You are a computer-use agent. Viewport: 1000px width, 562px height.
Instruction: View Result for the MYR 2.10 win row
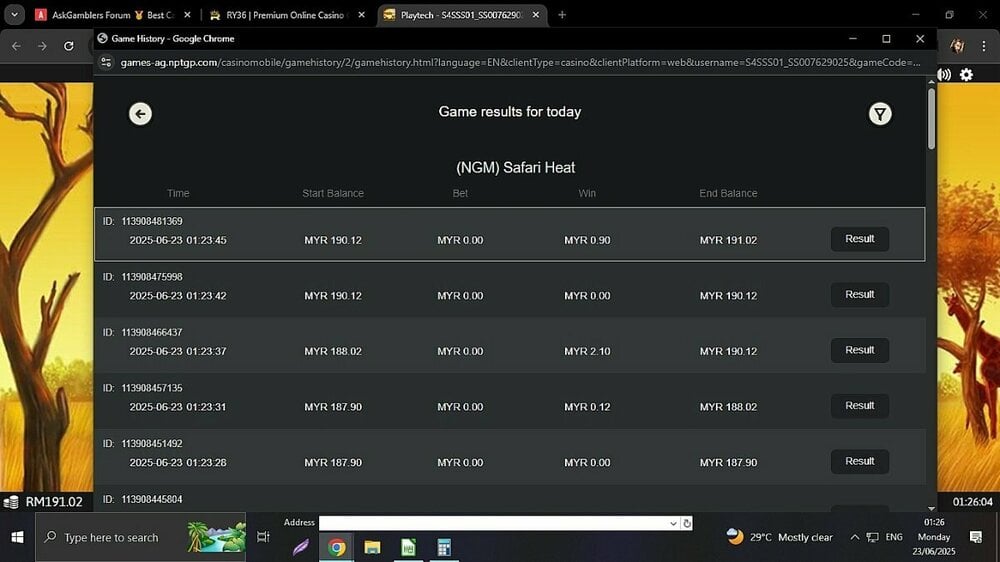pos(859,350)
